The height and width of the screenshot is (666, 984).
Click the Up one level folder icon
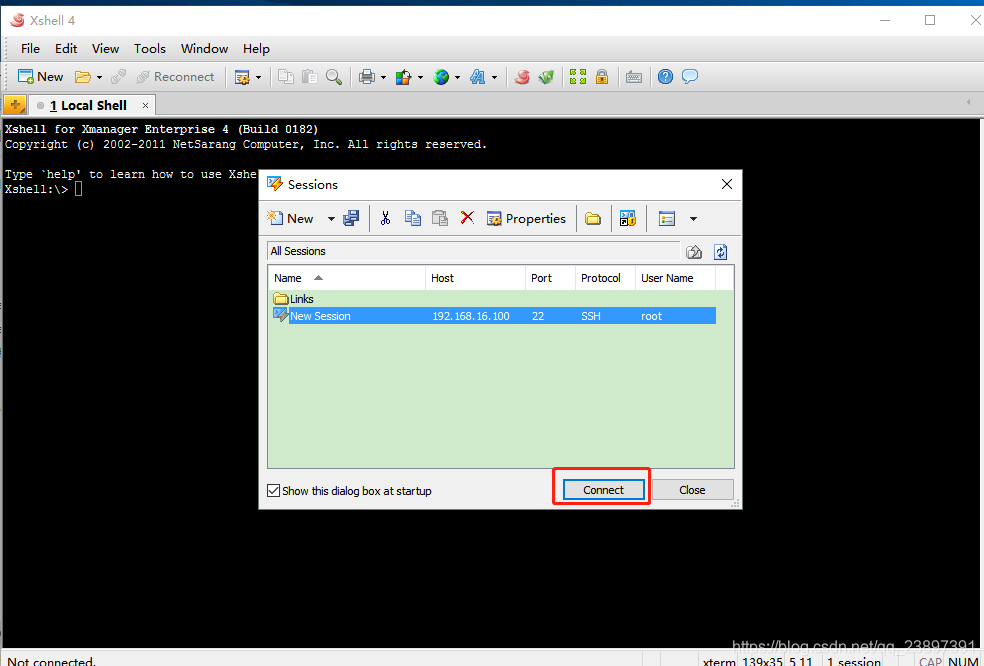(x=693, y=252)
